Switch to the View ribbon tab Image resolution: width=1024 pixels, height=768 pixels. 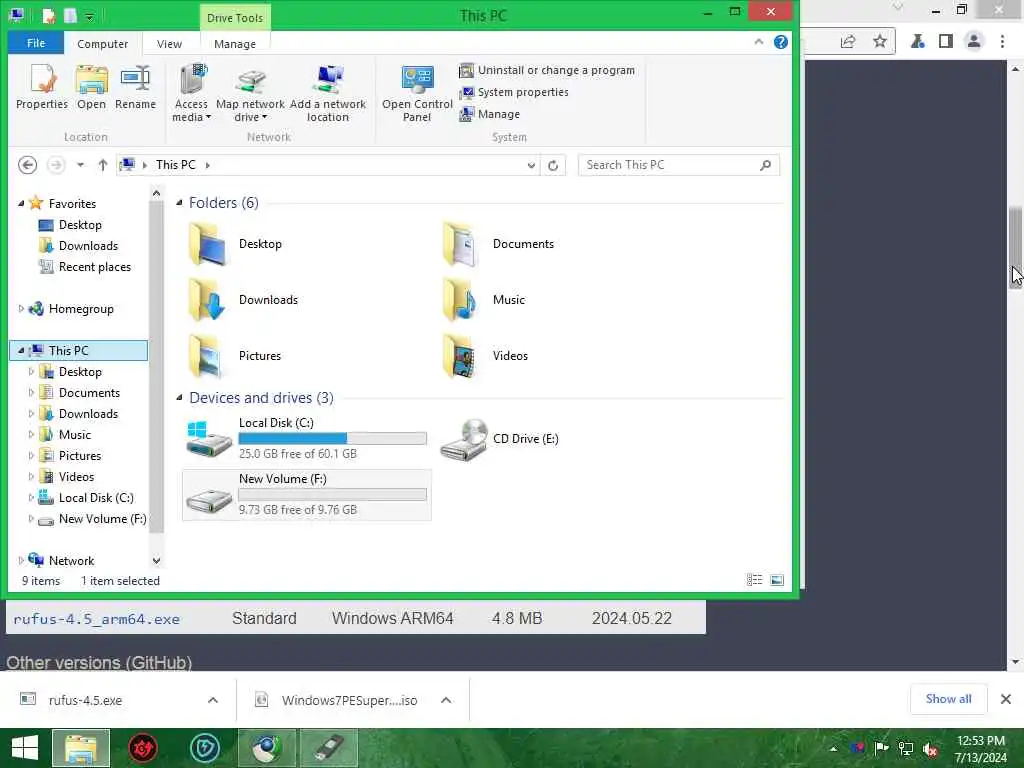coord(169,44)
